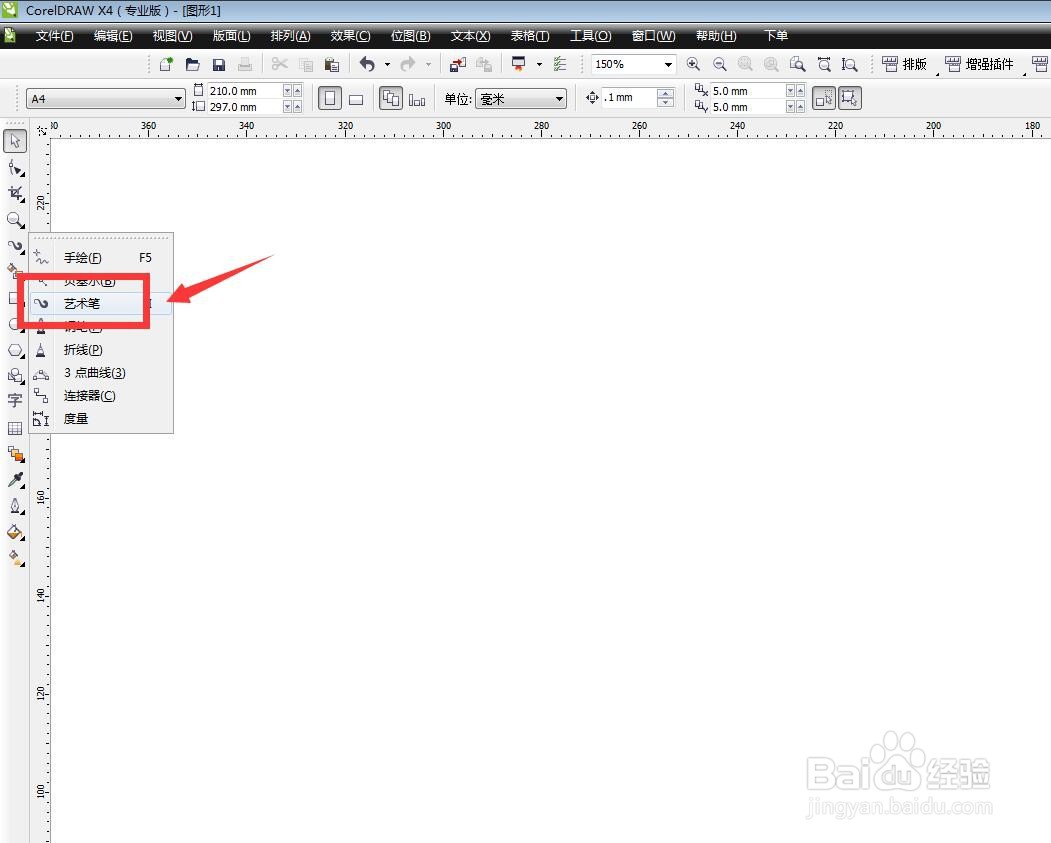Image resolution: width=1051 pixels, height=843 pixels.
Task: Toggle apply layout to all pages
Action: point(391,99)
